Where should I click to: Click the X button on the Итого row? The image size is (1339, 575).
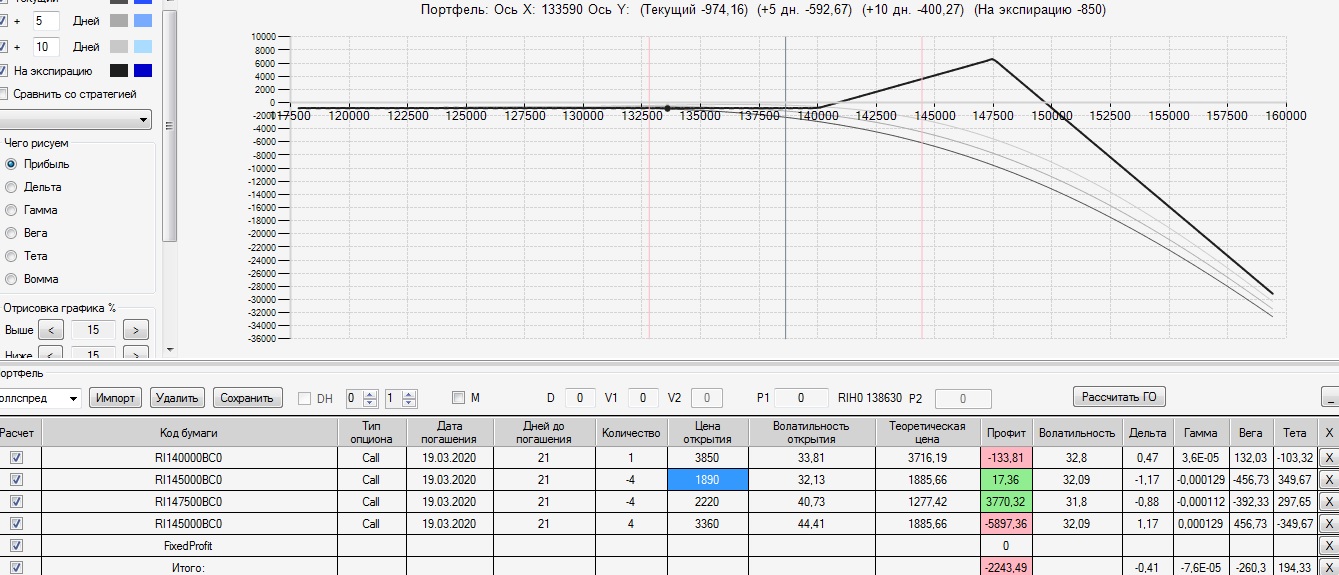point(1328,567)
